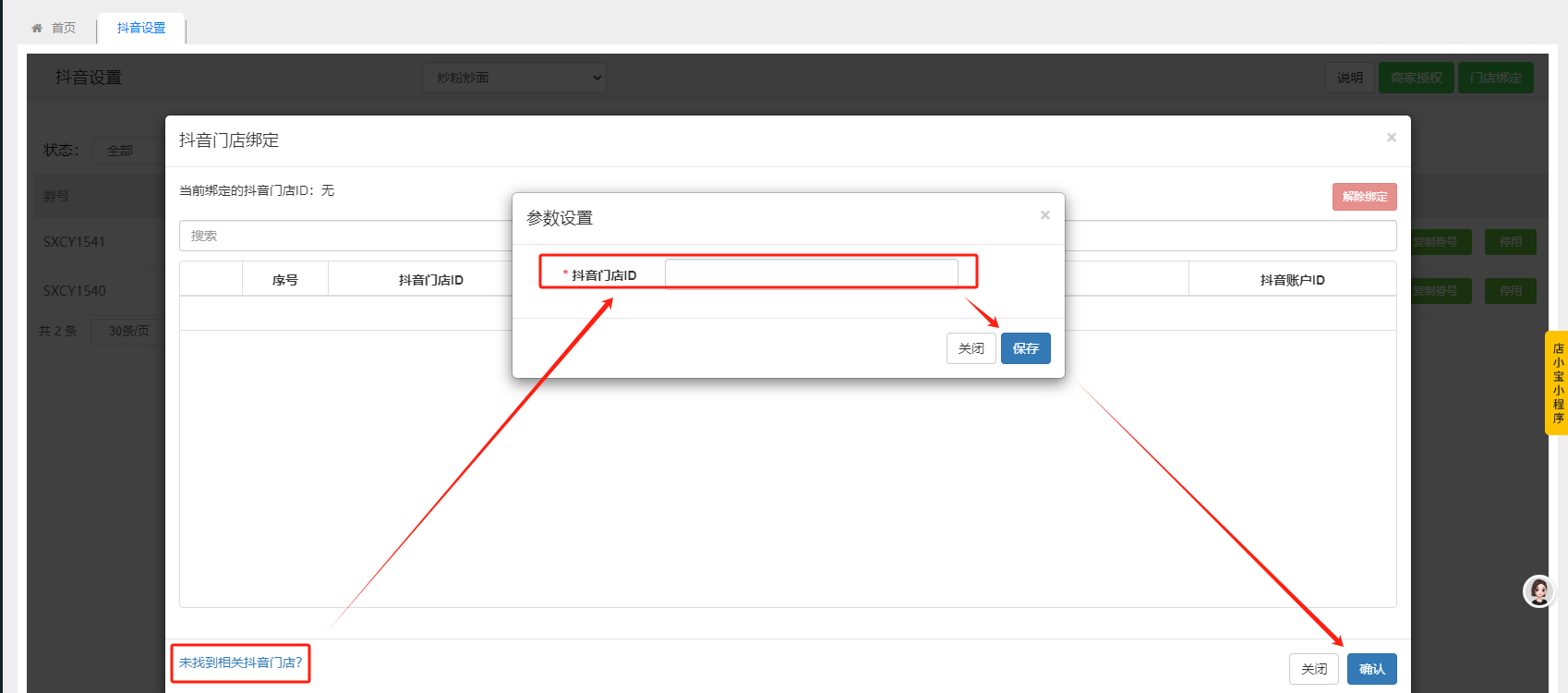Viewport: 1568px width, 693px height.
Task: Click the blue 保存 button
Action: pyautogui.click(x=1026, y=348)
